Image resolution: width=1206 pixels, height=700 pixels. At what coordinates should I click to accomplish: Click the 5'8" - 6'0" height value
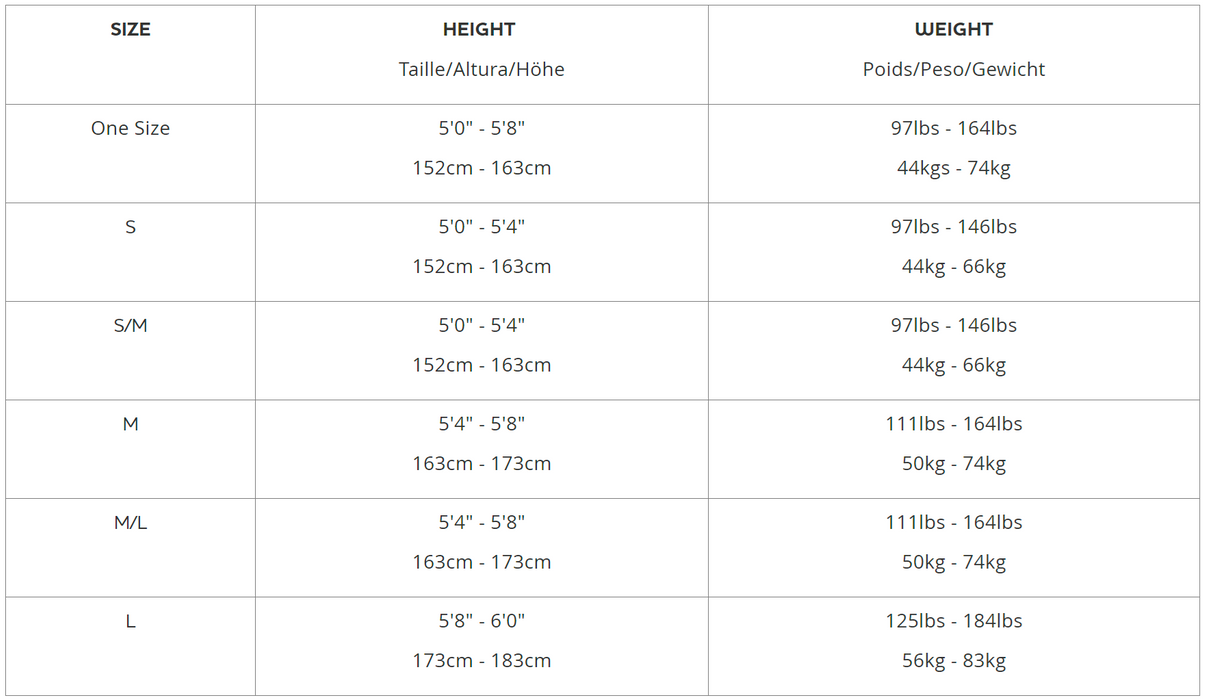(481, 621)
